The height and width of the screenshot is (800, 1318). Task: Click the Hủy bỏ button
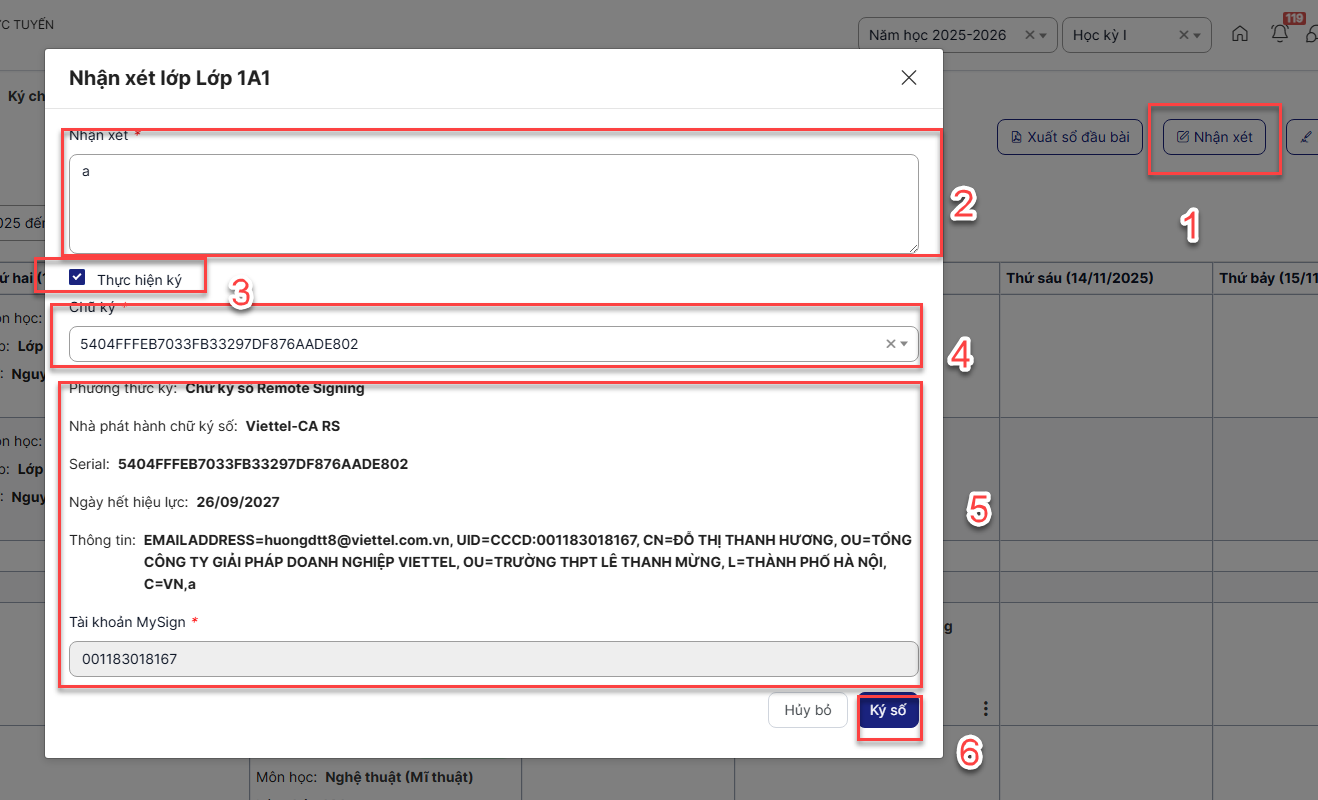click(808, 710)
